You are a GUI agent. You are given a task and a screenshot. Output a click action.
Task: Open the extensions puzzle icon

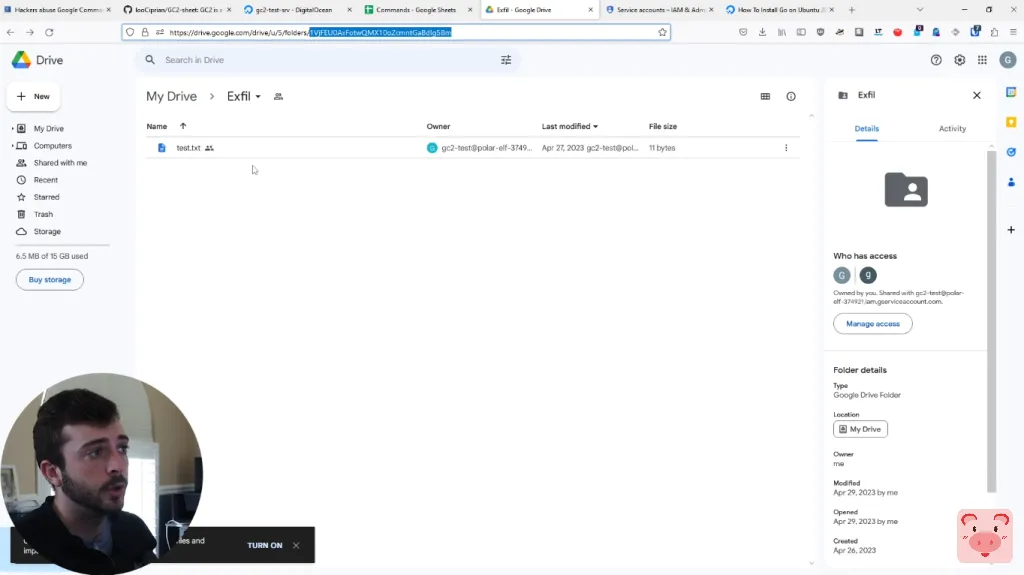click(x=994, y=32)
